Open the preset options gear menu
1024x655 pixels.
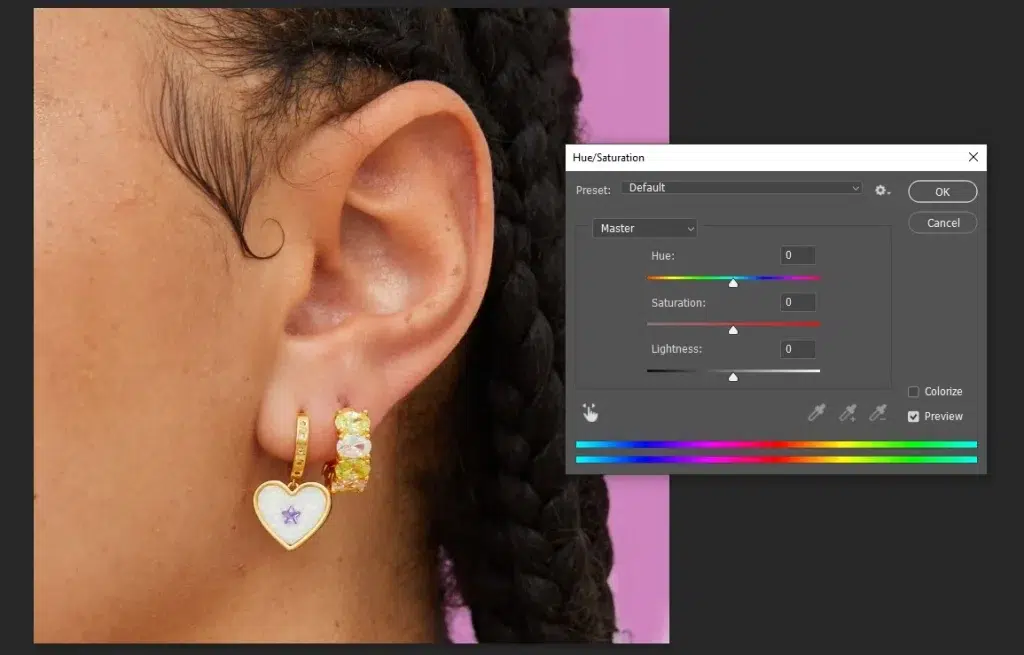pos(882,189)
